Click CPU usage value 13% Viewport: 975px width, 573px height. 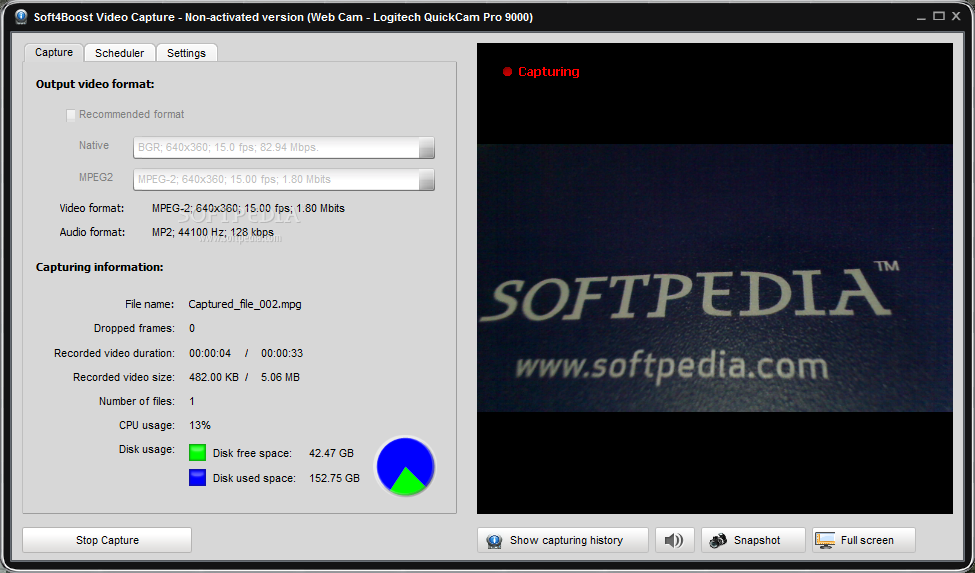pyautogui.click(x=200, y=425)
